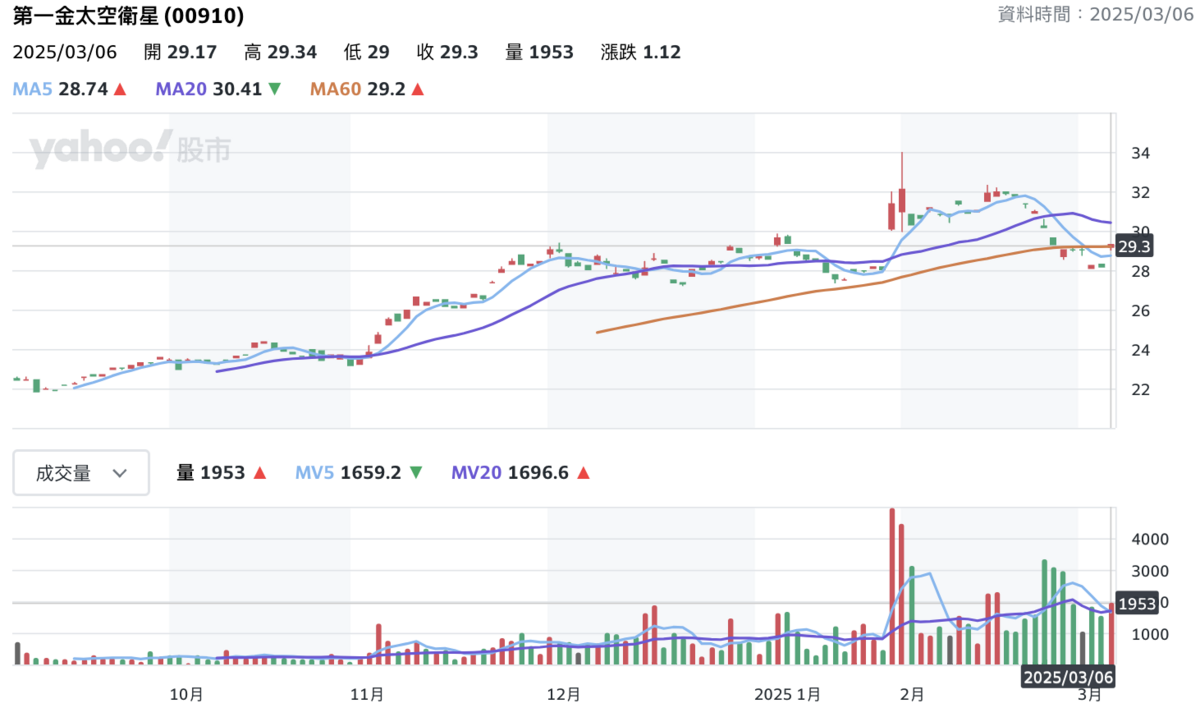Click the current price tag 29.3
Image resolution: width=1200 pixels, height=708 pixels.
pyautogui.click(x=1135, y=244)
